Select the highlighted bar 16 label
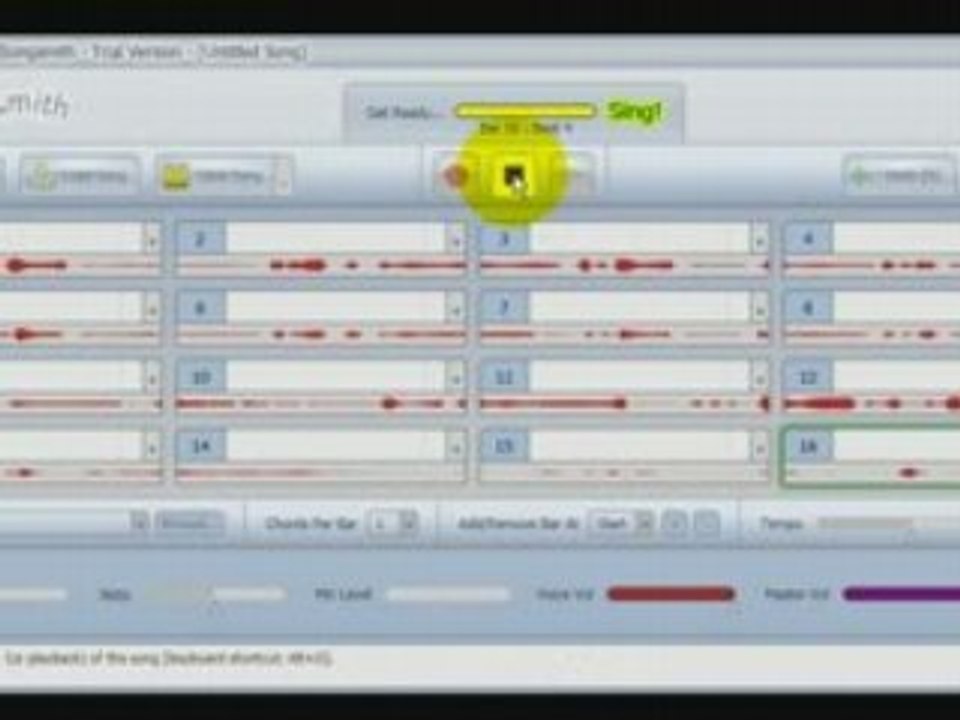Screen dimensions: 960x720 (808, 446)
